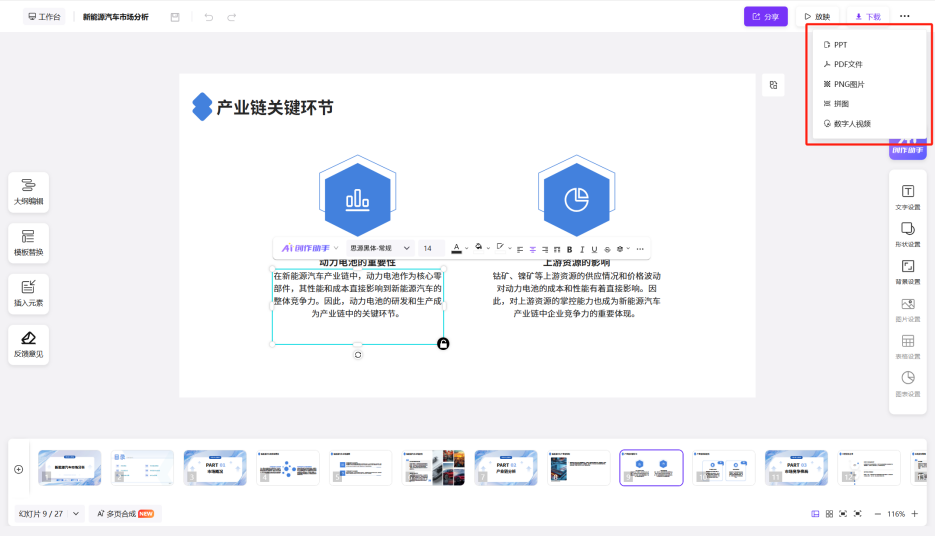Expand the border pen dropdown arrow
This screenshot has width=935, height=537.
click(510, 248)
